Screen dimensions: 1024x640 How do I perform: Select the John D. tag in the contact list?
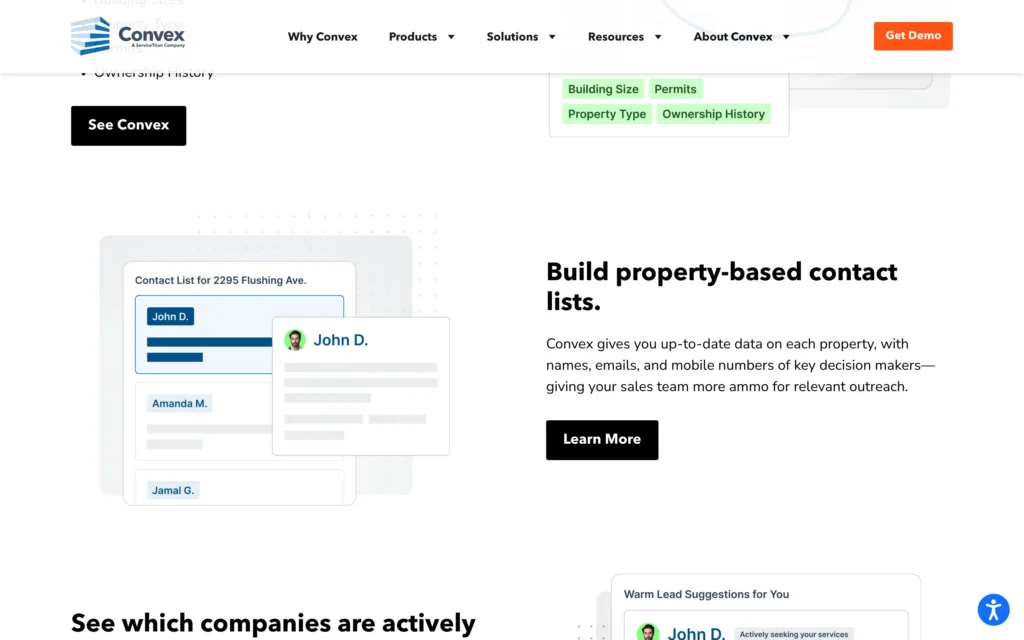pos(170,316)
